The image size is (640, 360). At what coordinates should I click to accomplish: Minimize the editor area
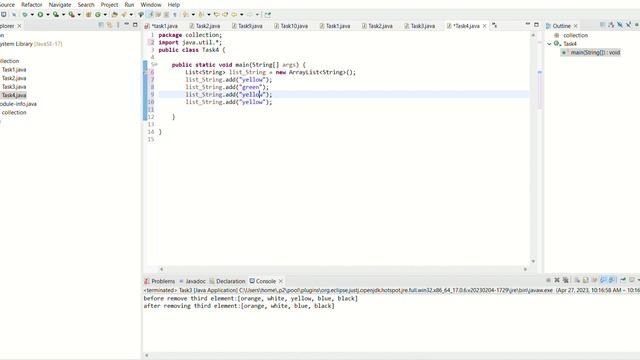point(527,24)
